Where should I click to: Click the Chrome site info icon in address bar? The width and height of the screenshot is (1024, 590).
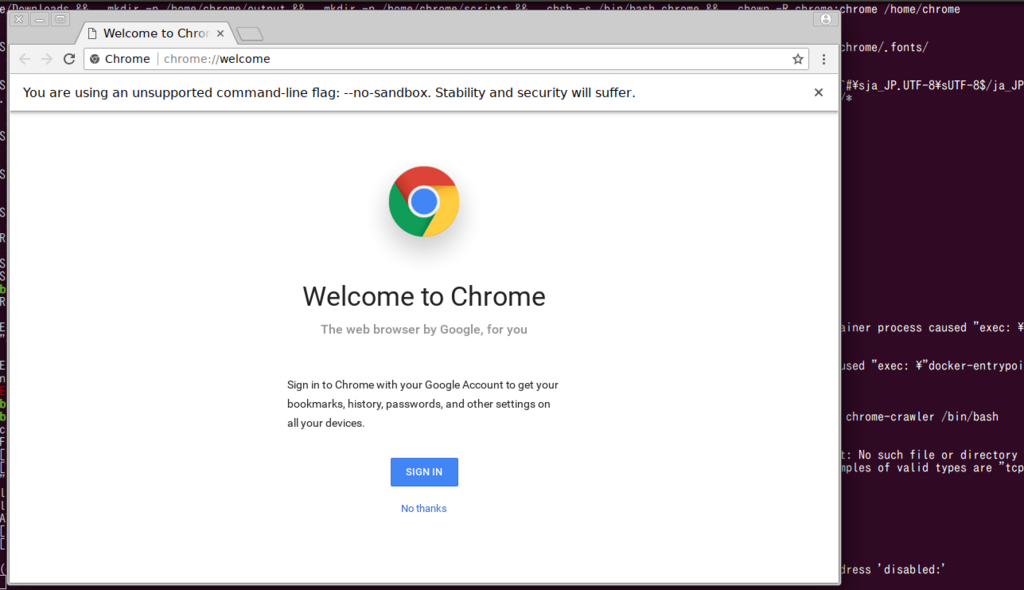pyautogui.click(x=95, y=59)
